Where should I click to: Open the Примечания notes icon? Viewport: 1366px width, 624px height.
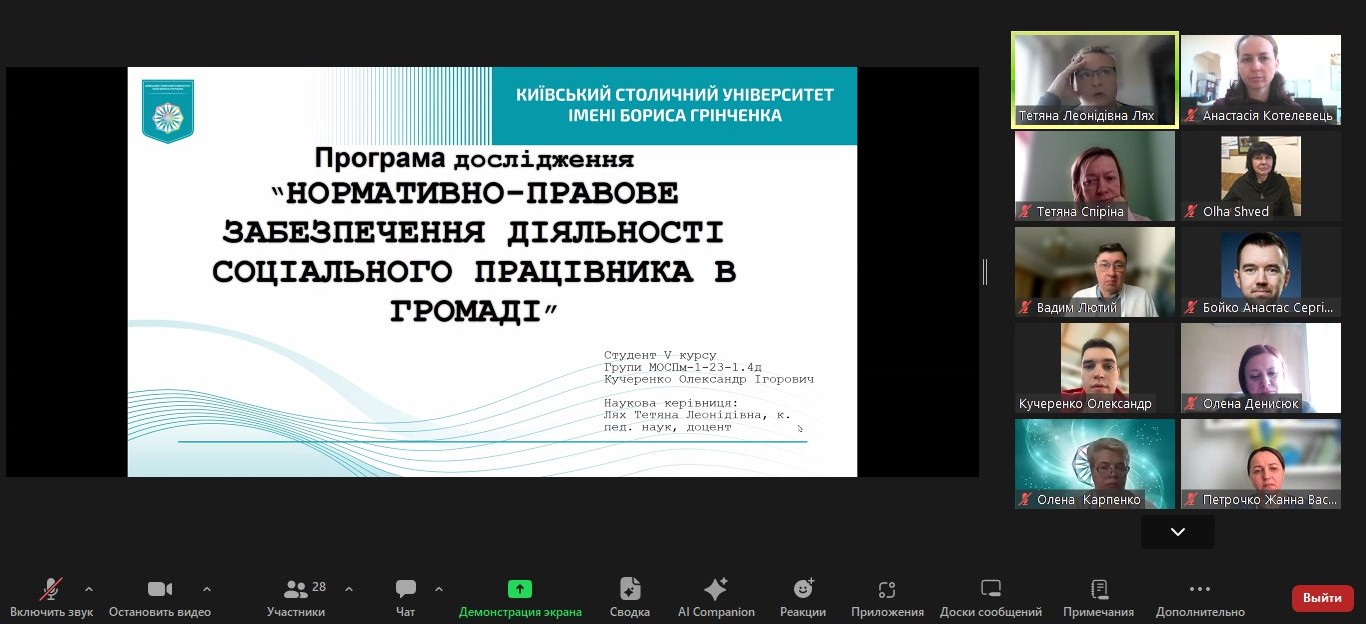coord(1098,589)
